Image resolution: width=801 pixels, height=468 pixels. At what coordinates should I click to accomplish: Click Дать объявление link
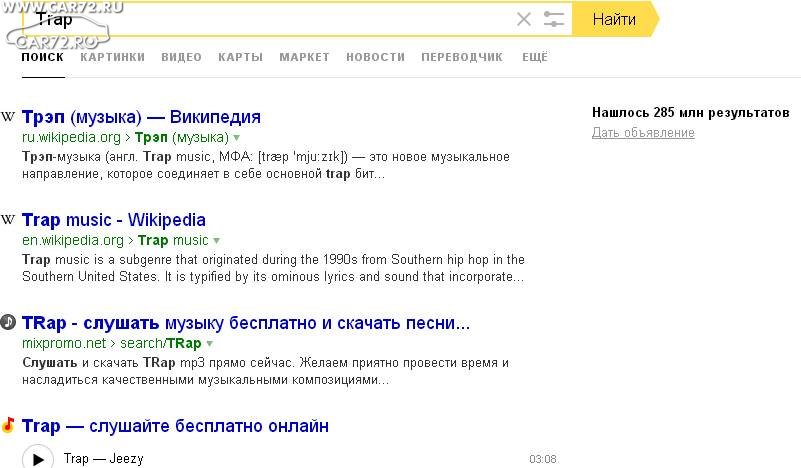pyautogui.click(x=643, y=133)
